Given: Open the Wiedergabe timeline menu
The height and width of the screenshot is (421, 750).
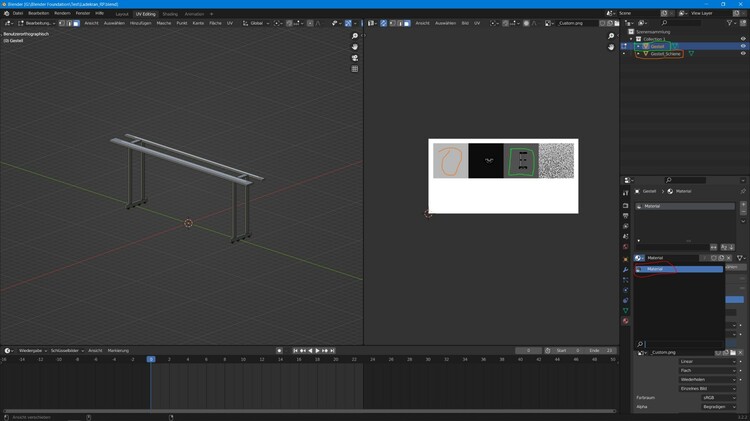Looking at the screenshot, I should point(32,350).
